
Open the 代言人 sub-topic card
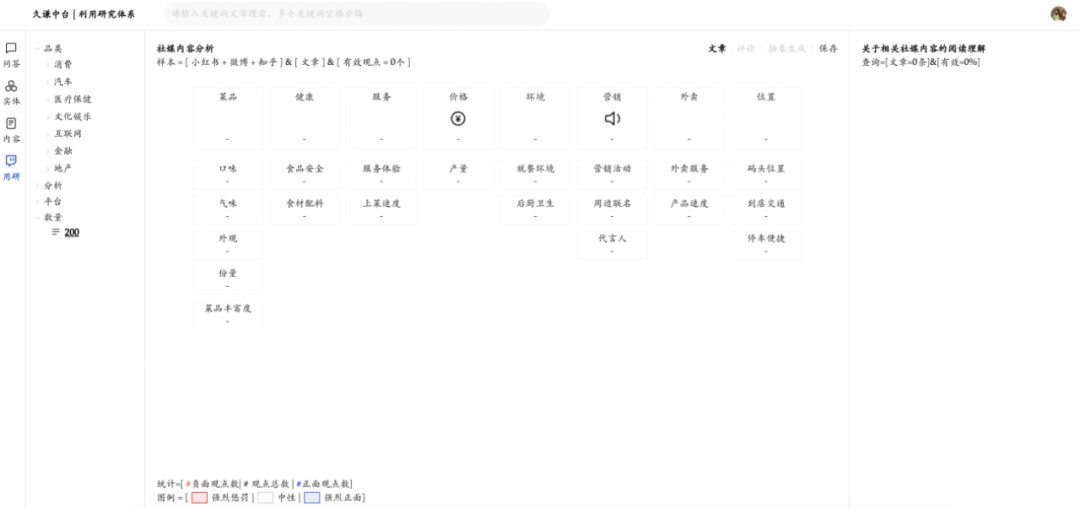click(612, 245)
